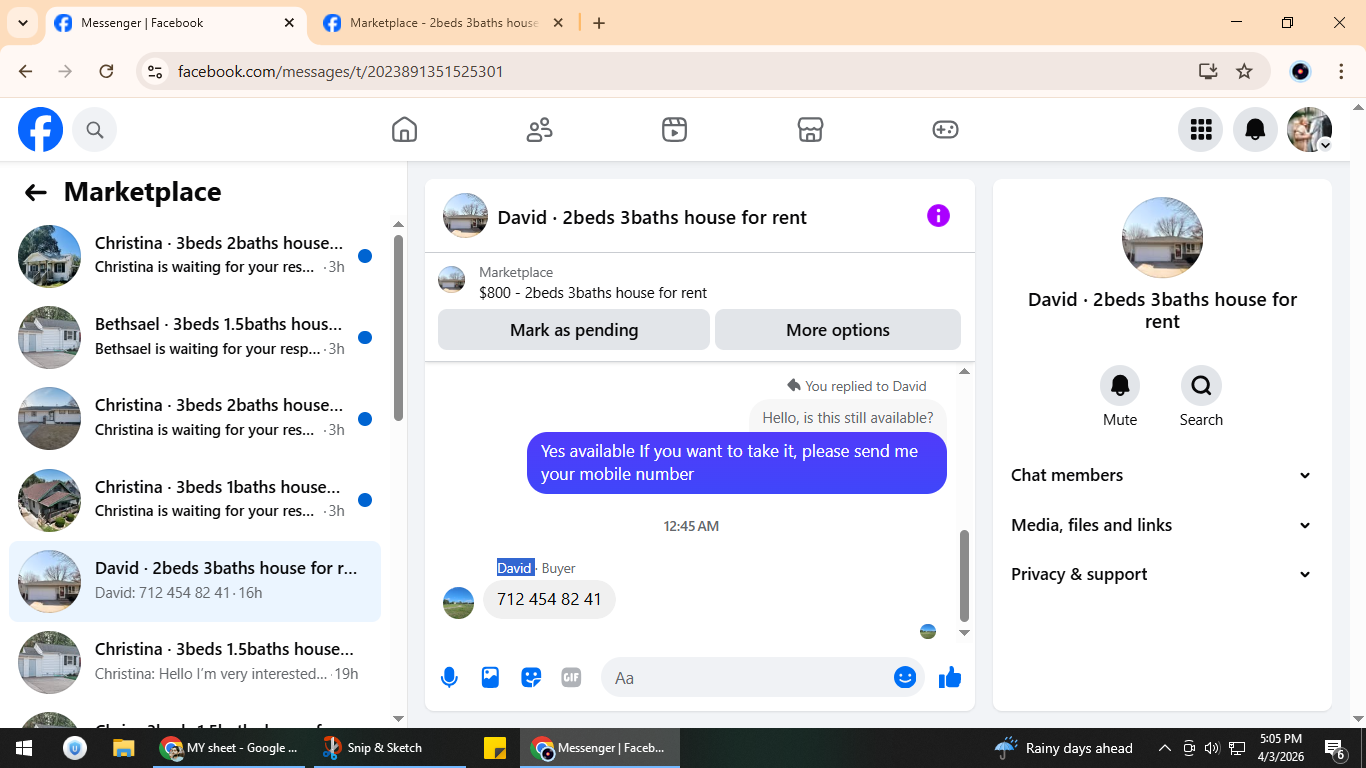Open Sticky Notes taskbar icon
The width and height of the screenshot is (1366, 768).
[494, 748]
